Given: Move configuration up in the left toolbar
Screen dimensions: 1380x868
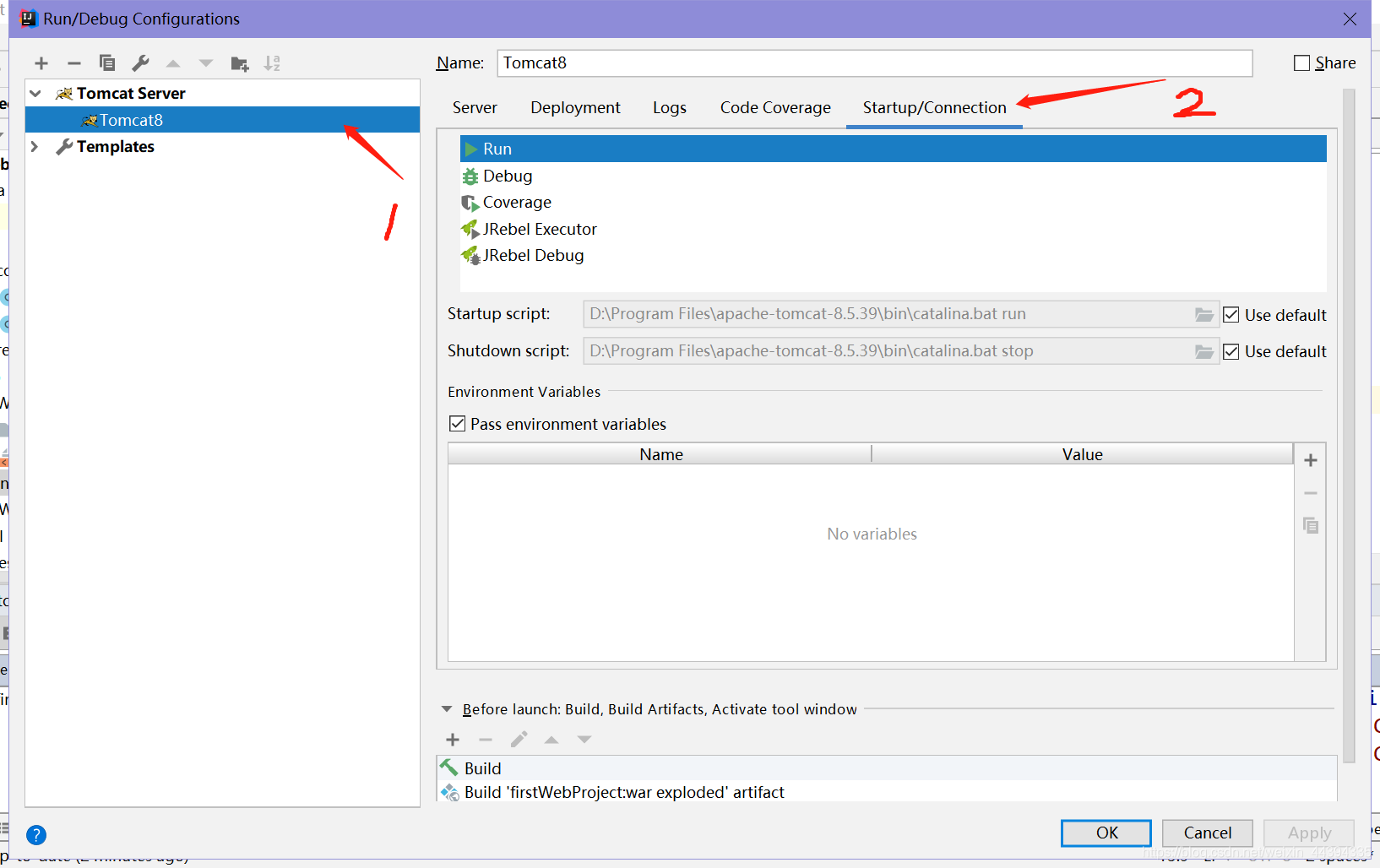Looking at the screenshot, I should (x=173, y=63).
